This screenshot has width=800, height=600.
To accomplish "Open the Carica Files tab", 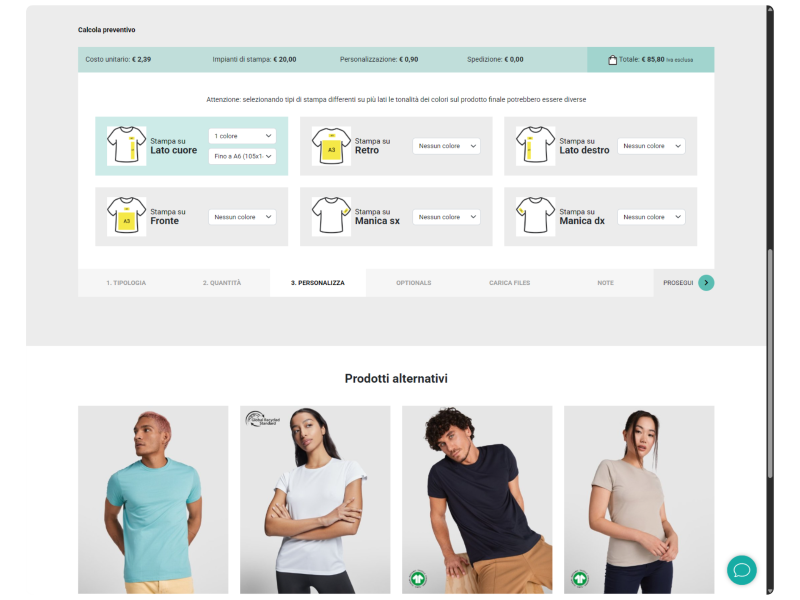I will point(510,283).
